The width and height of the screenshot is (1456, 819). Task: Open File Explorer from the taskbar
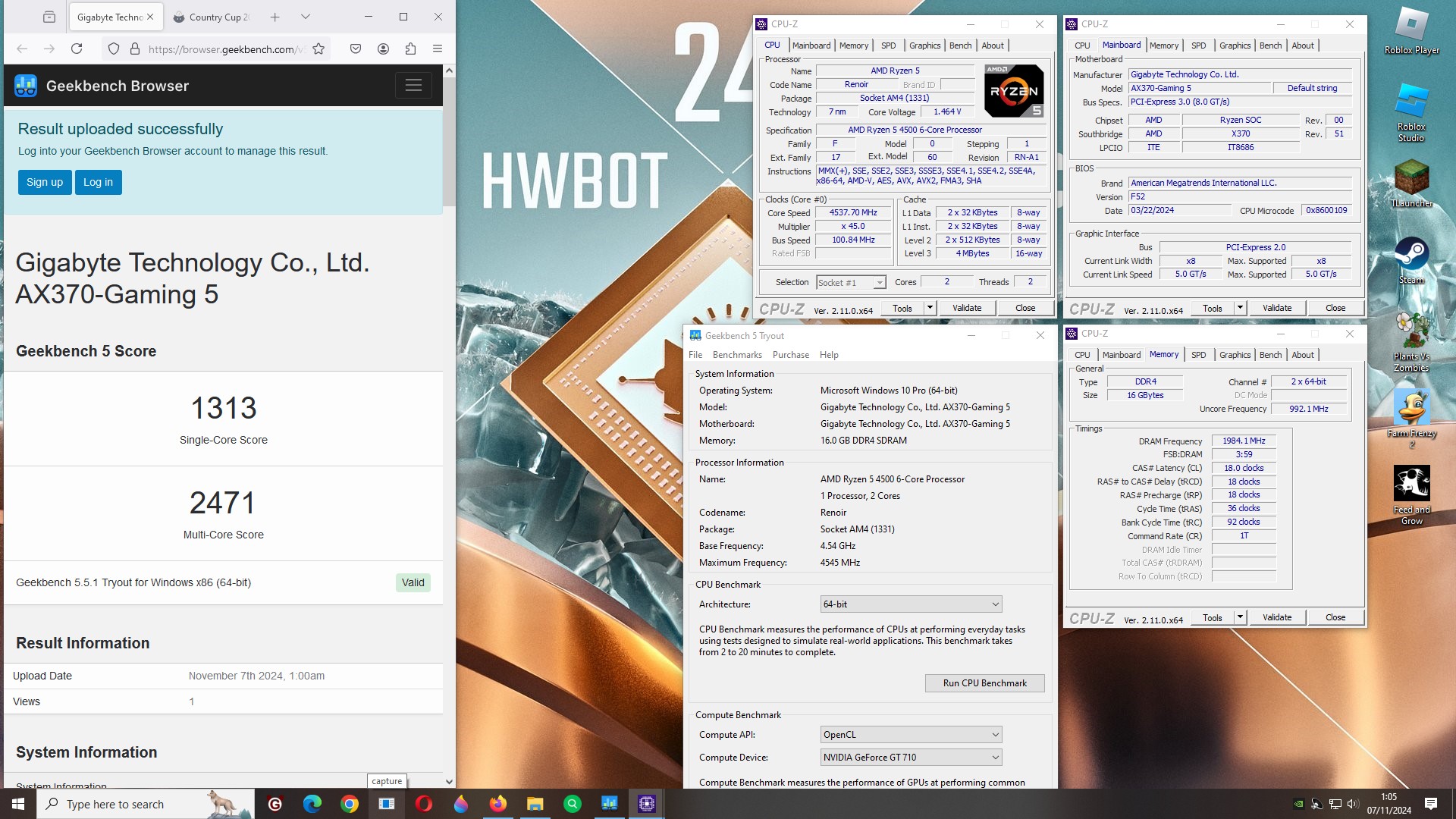point(535,804)
